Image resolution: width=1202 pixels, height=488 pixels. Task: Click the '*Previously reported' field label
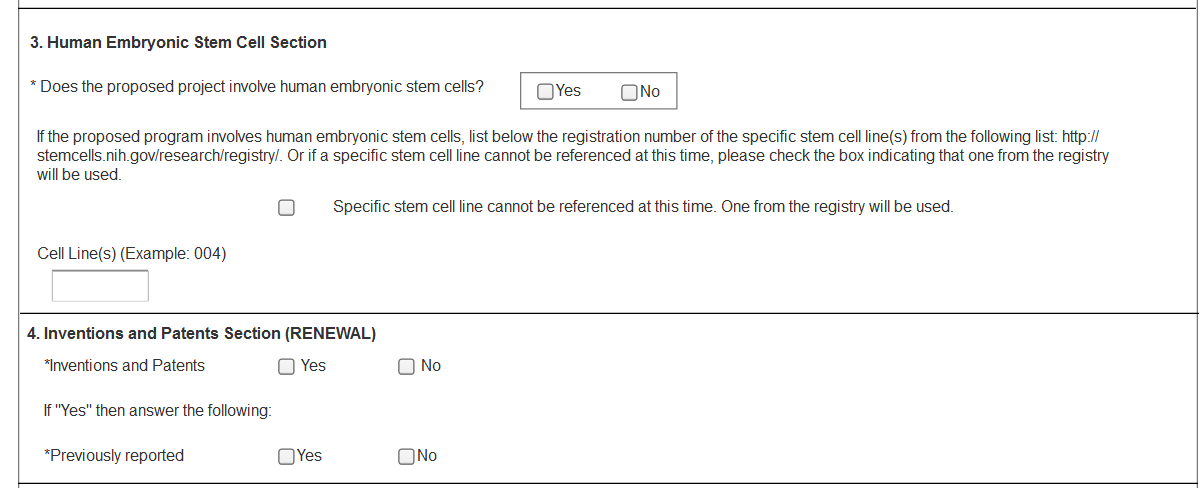coord(115,456)
